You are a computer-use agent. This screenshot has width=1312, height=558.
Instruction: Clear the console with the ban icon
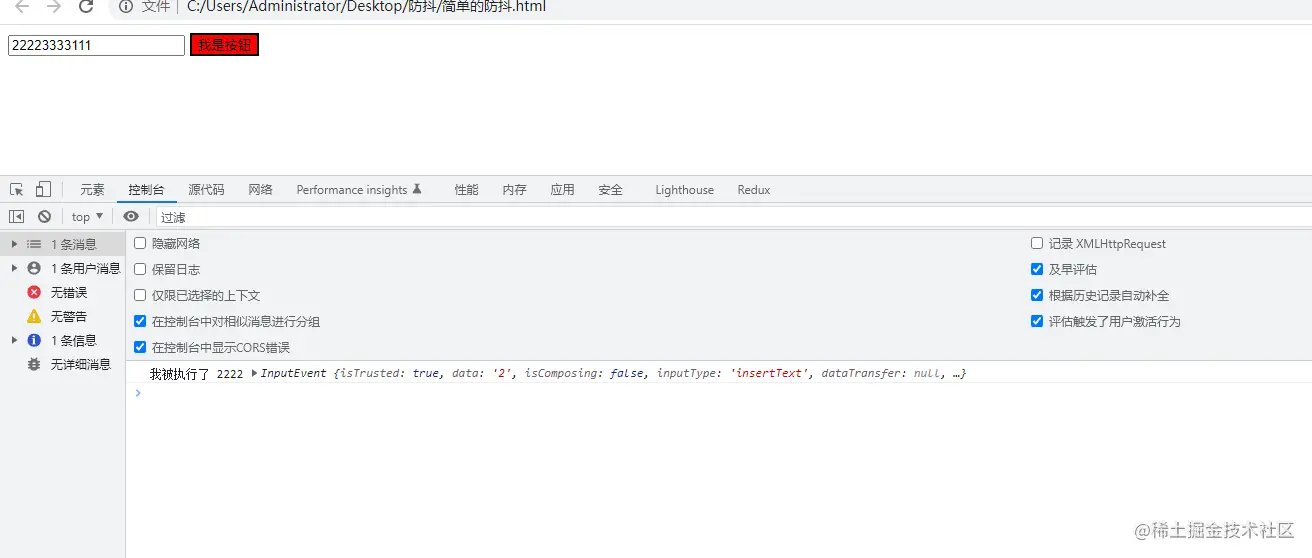[x=44, y=216]
